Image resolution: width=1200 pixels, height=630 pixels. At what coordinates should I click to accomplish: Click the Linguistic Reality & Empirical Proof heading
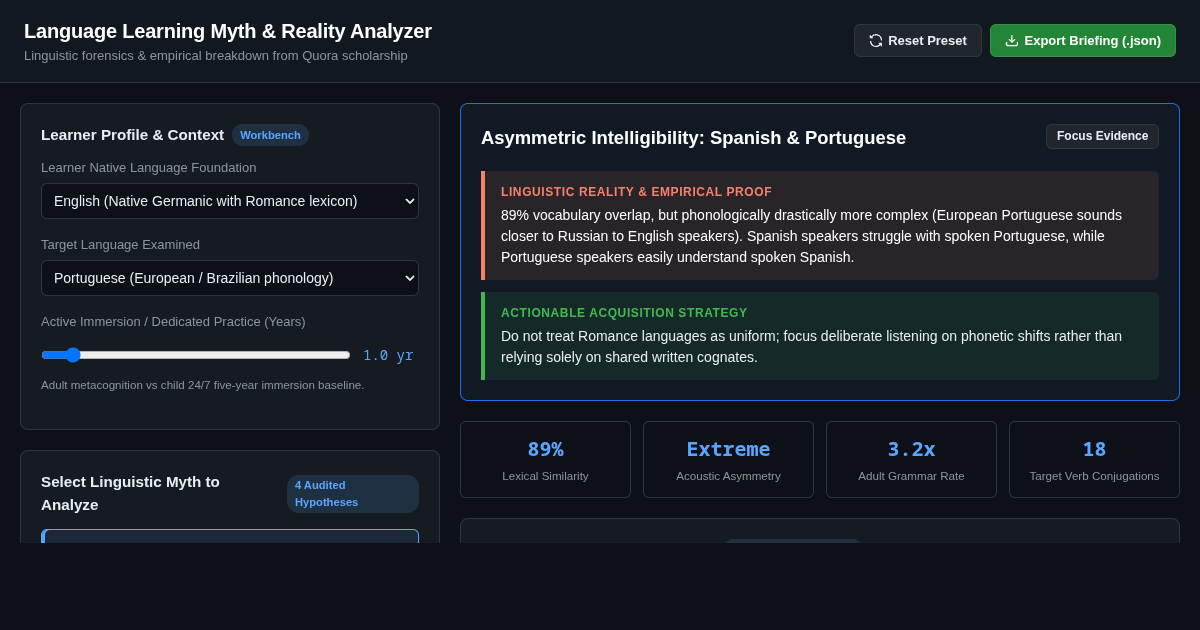pos(636,192)
